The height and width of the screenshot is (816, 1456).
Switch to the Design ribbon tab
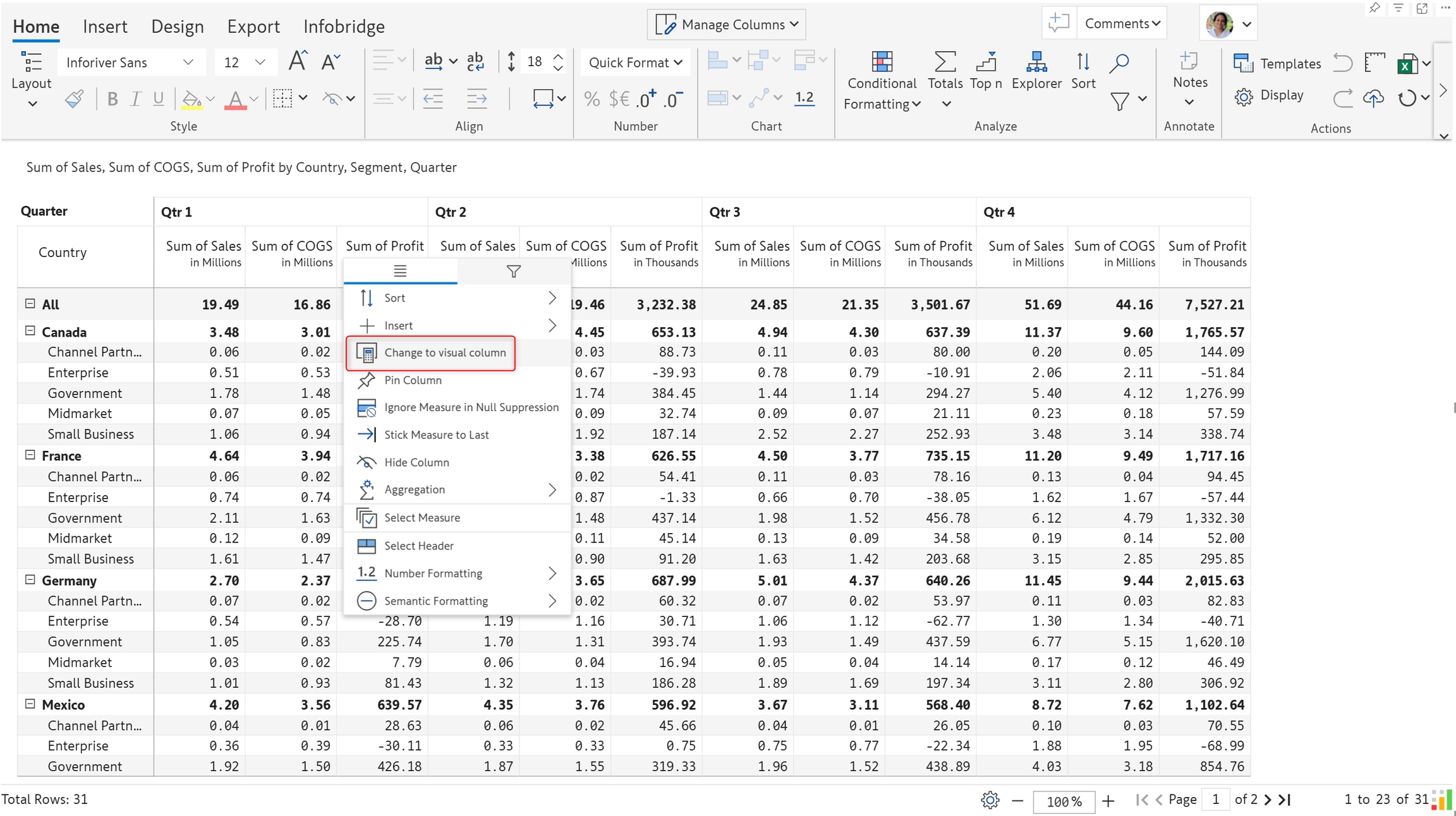click(178, 27)
